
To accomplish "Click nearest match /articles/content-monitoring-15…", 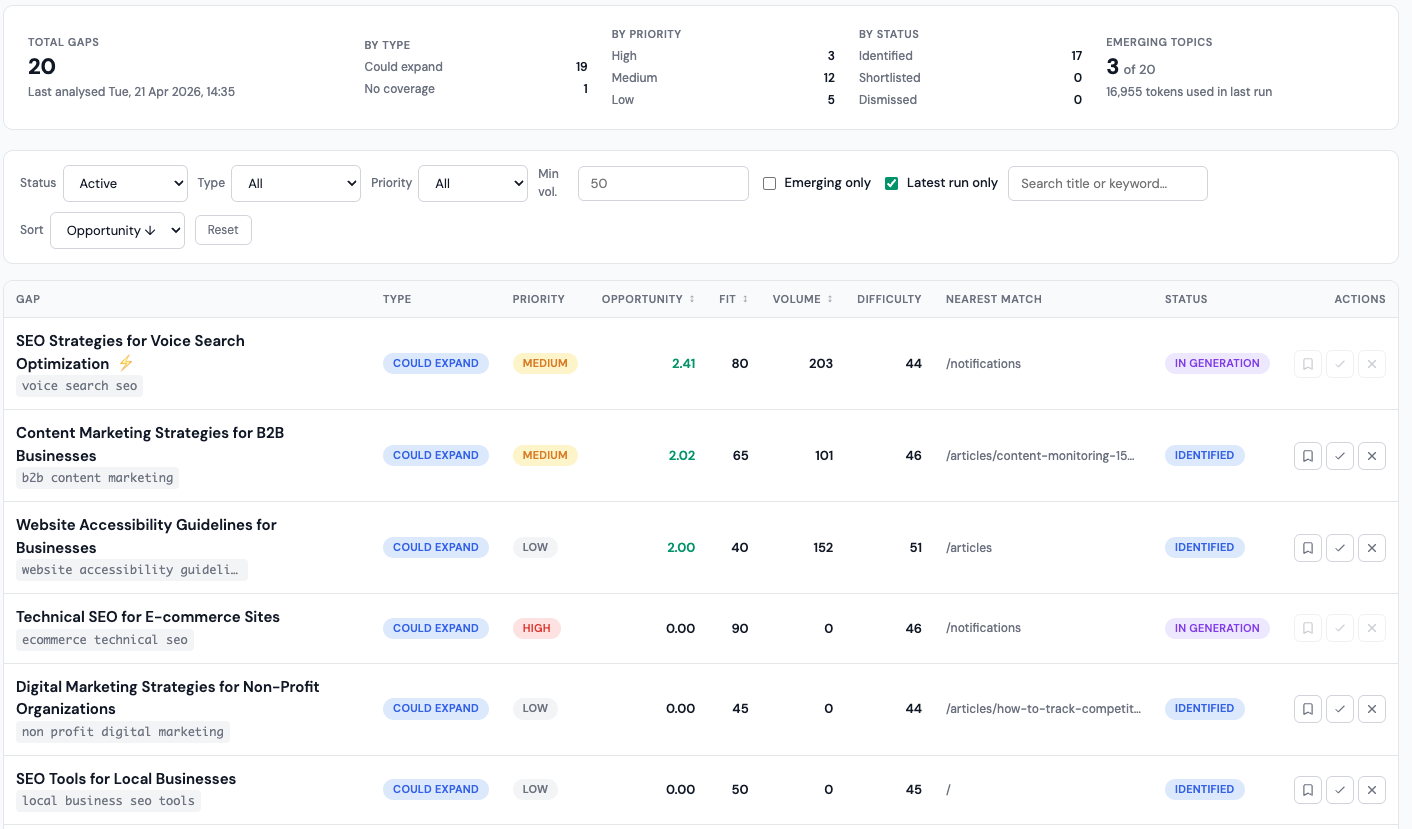I will click(x=1041, y=456).
